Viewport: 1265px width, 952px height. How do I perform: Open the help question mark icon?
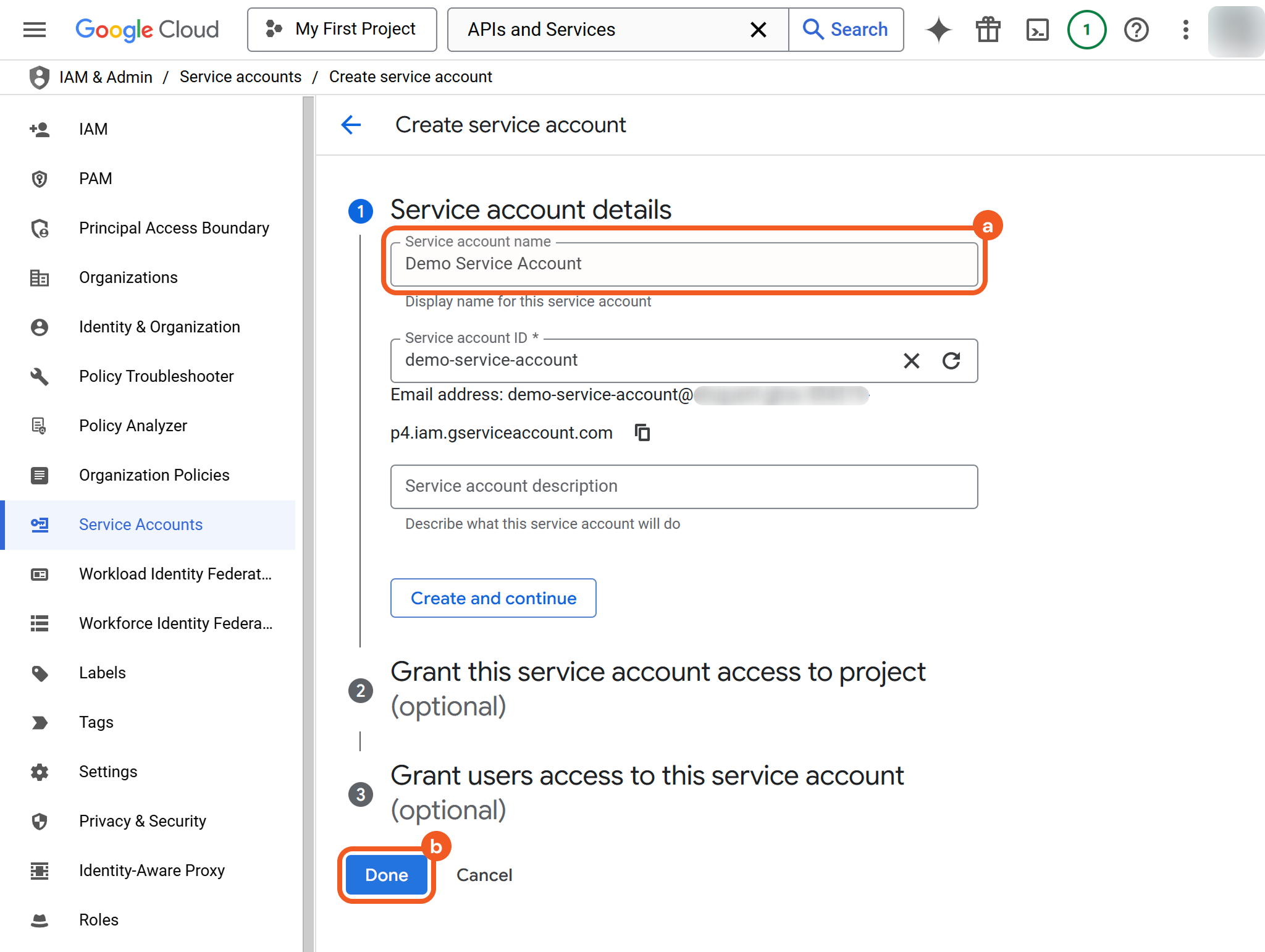click(x=1136, y=29)
